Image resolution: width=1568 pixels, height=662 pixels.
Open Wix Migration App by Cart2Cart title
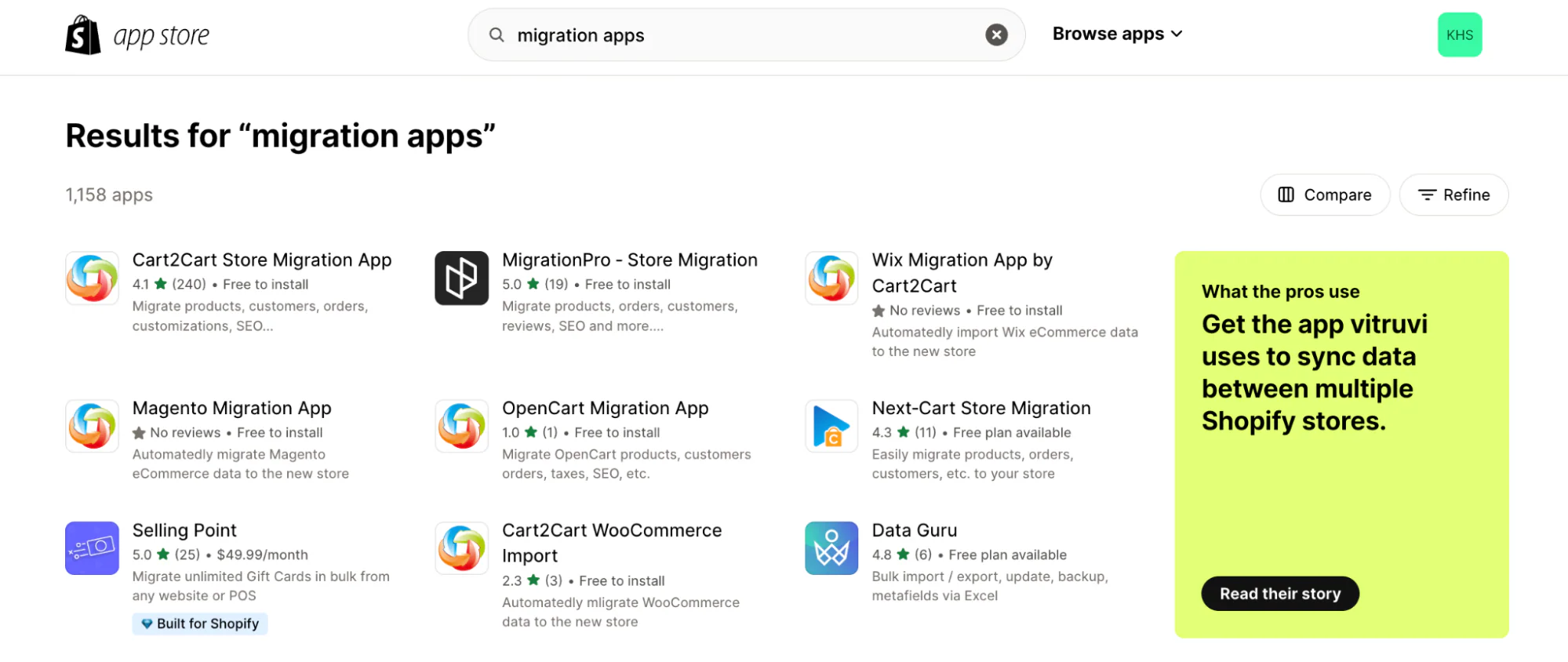tap(962, 272)
